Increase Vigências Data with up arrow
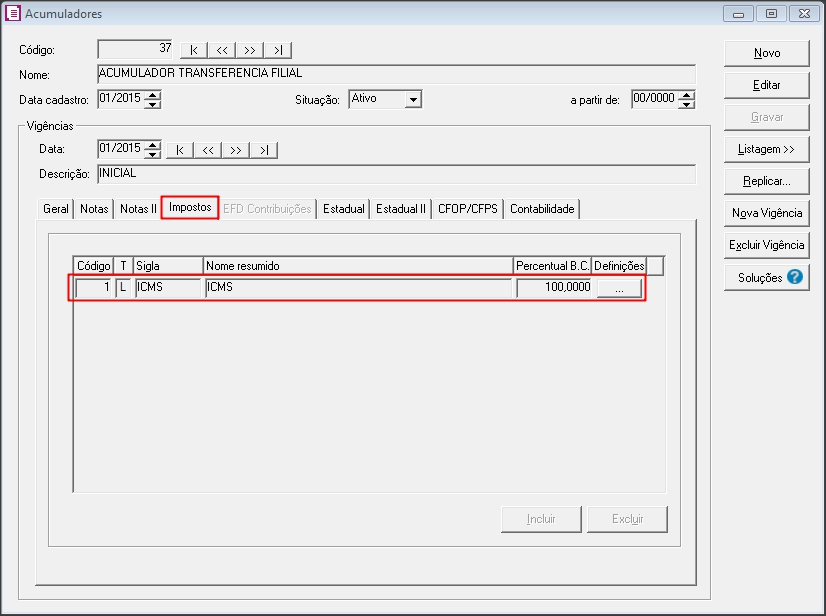 [x=152, y=144]
